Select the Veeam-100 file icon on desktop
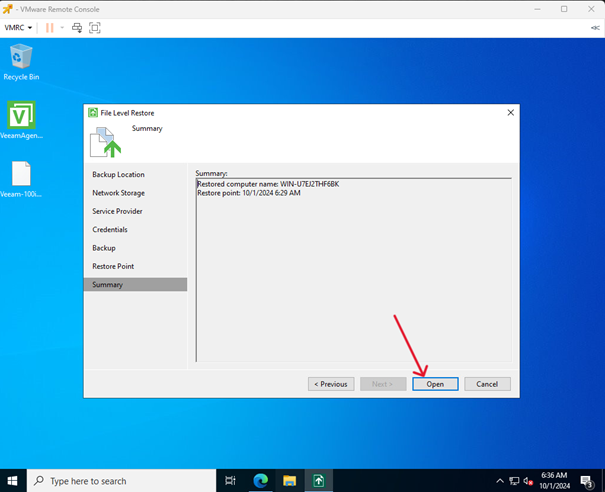 click(21, 178)
